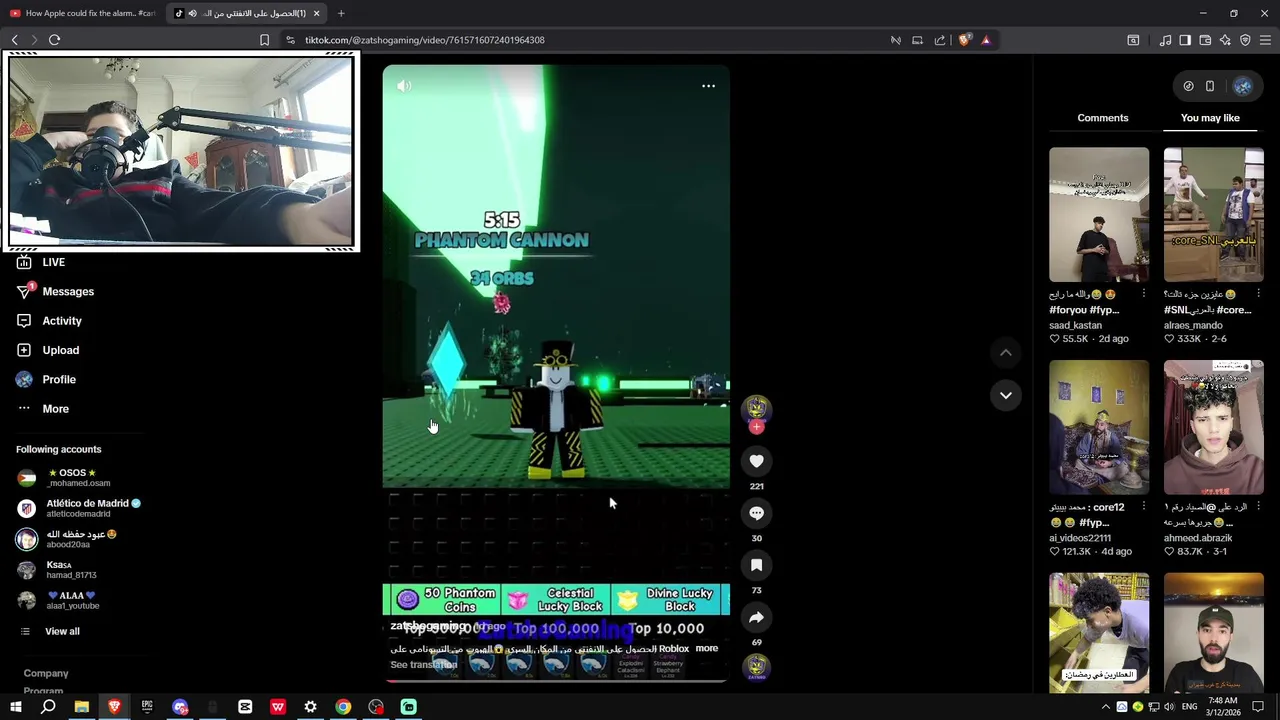The height and width of the screenshot is (720, 1280).
Task: Open Activity in the sidebar
Action: 49,321
